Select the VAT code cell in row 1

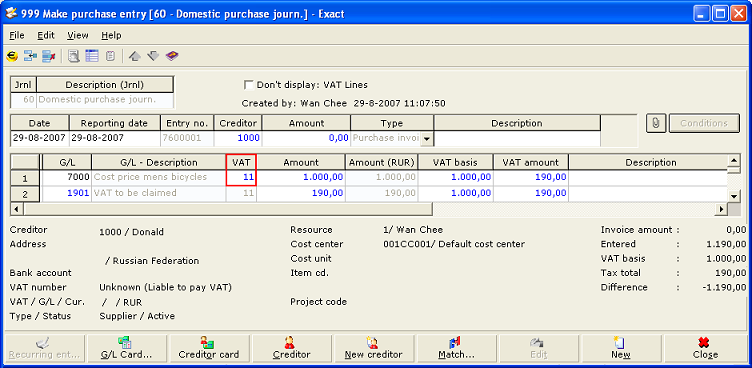[241, 177]
